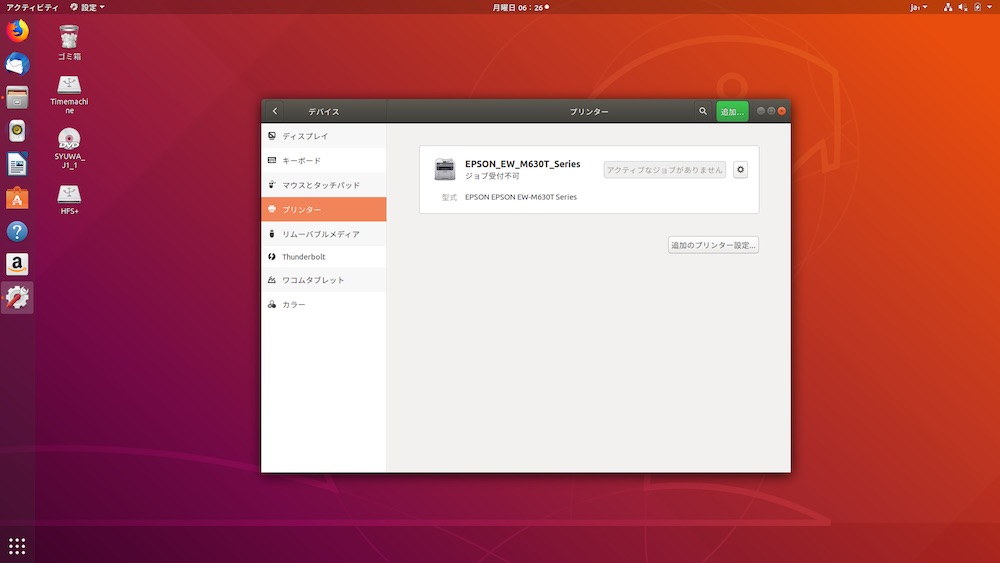Open the Ja input source dropdown
The width and height of the screenshot is (1000, 563).
[x=918, y=7]
